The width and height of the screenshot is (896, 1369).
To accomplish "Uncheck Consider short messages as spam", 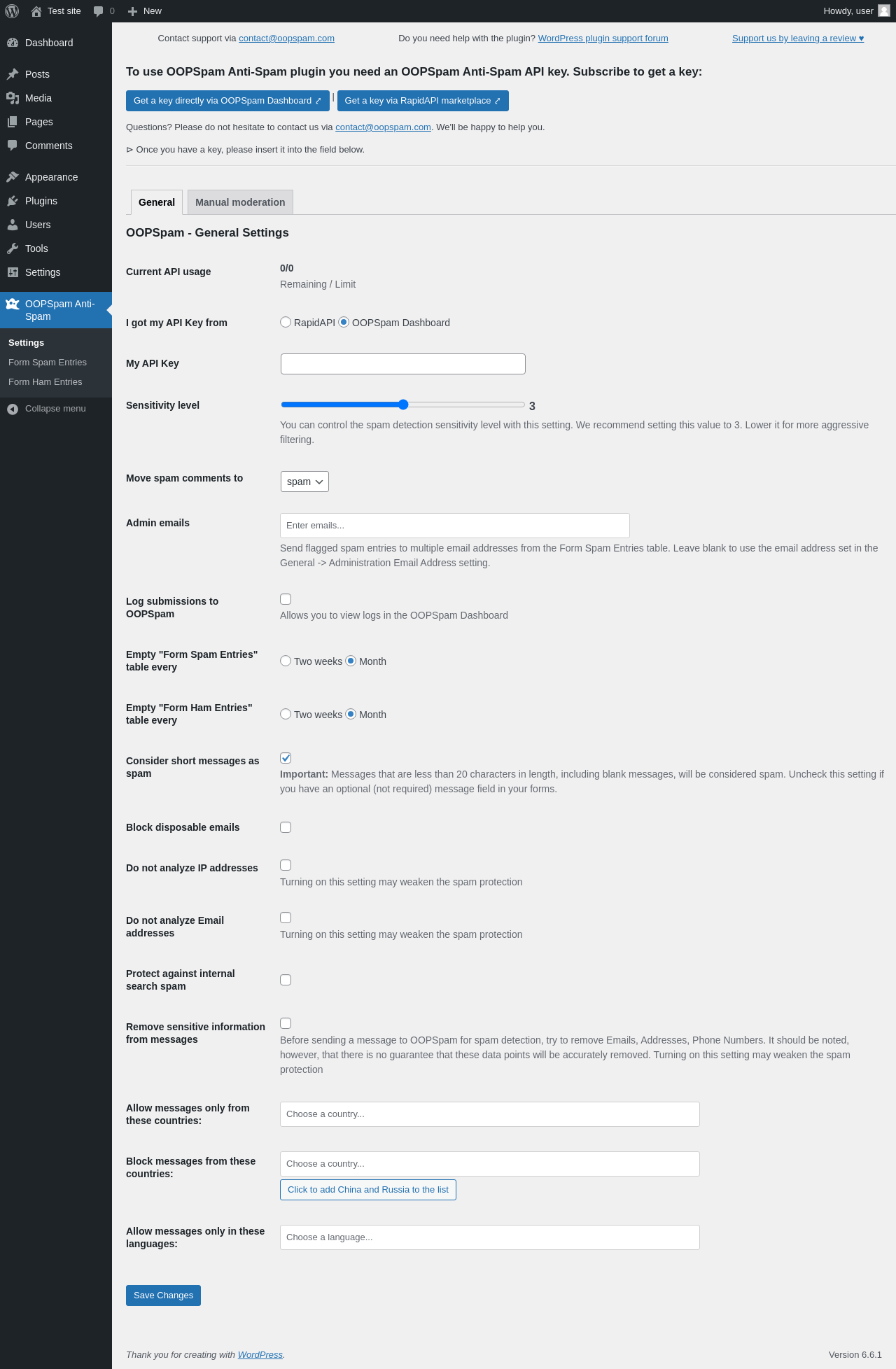I will pyautogui.click(x=286, y=758).
